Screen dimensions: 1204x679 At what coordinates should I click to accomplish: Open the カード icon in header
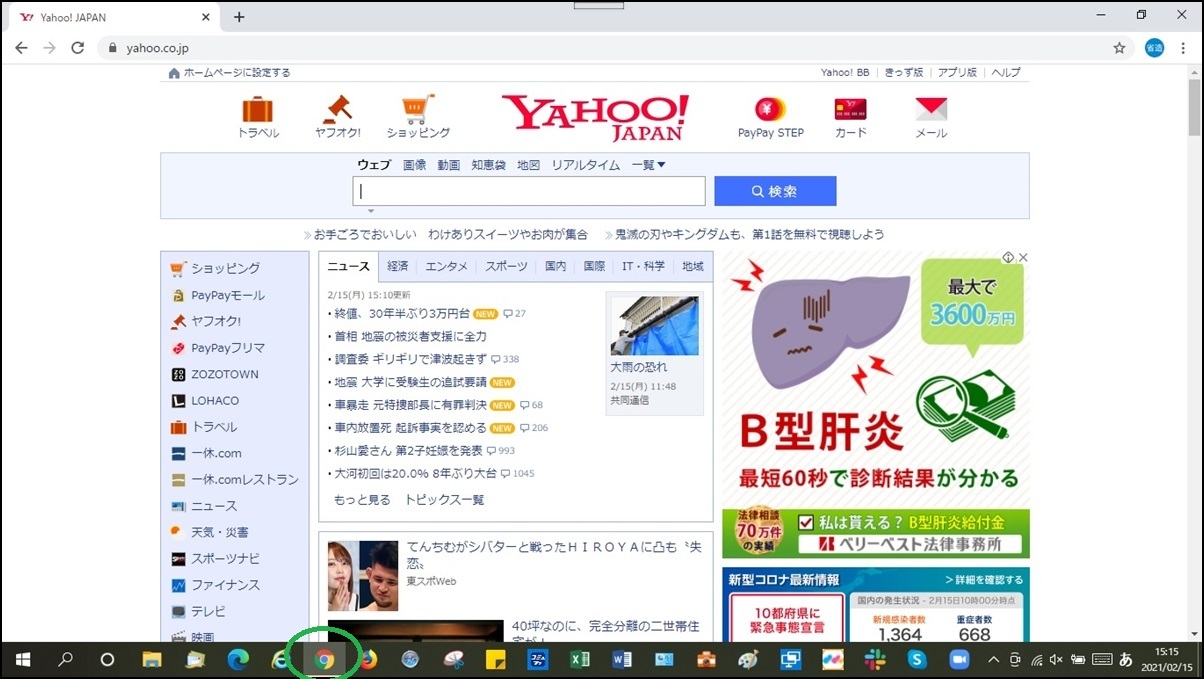(x=851, y=109)
